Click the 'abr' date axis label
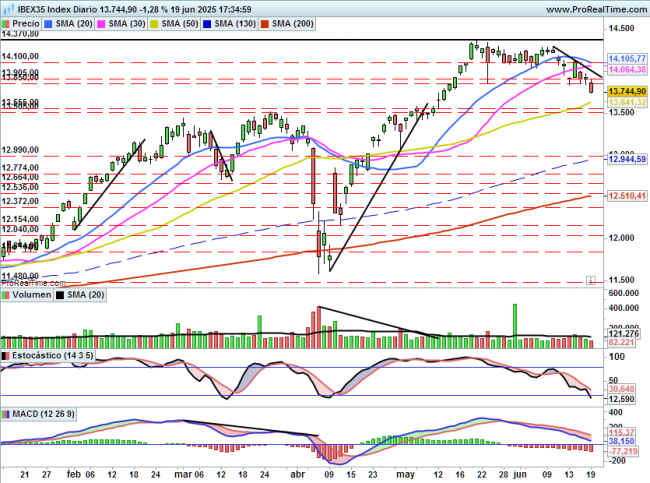This screenshot has height=483, width=650. tap(297, 474)
